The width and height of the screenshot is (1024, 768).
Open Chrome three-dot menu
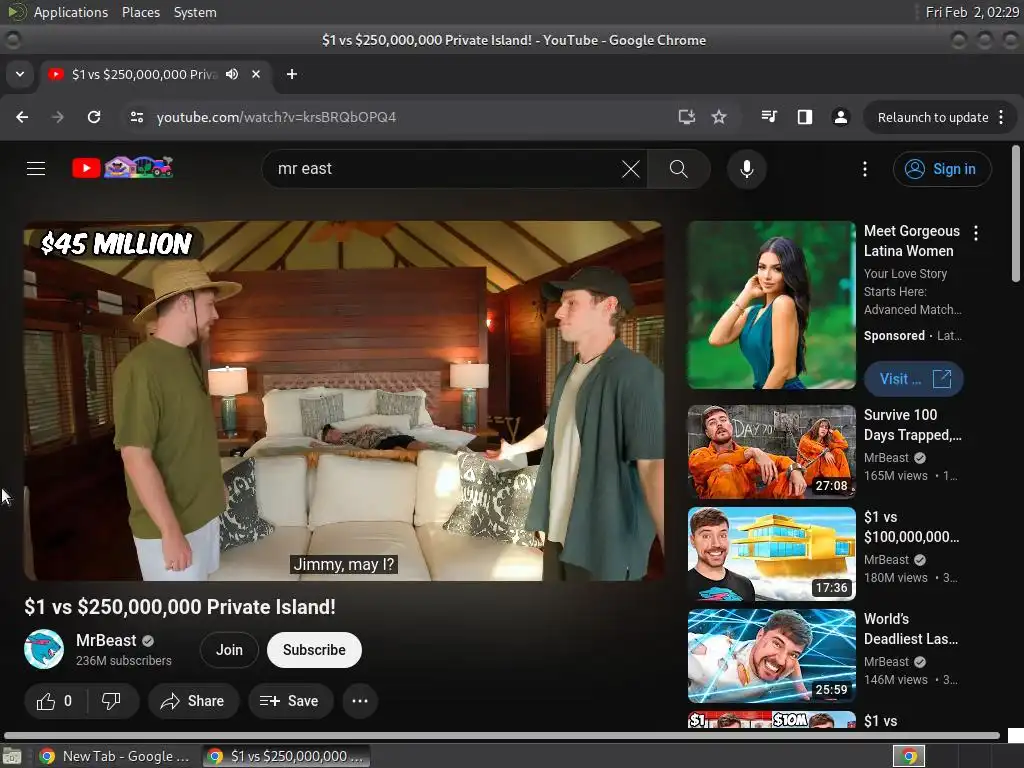1001,117
